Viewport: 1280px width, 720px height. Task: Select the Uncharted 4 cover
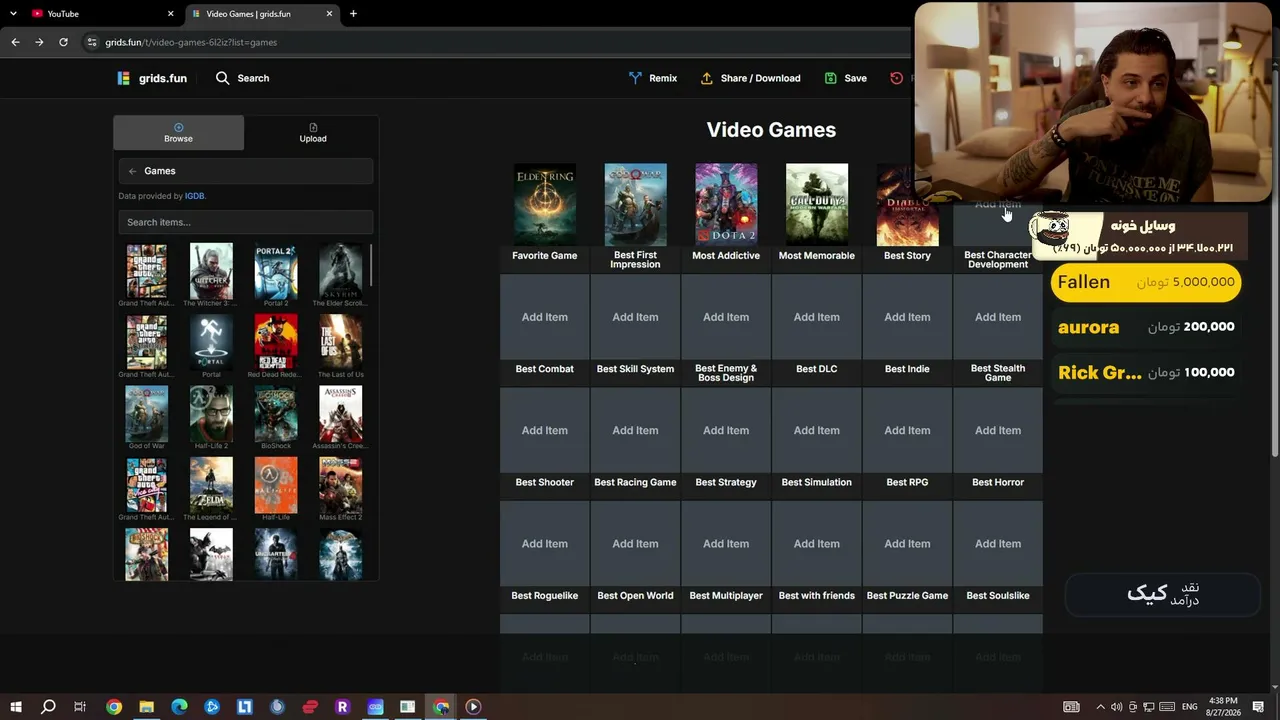pos(276,554)
